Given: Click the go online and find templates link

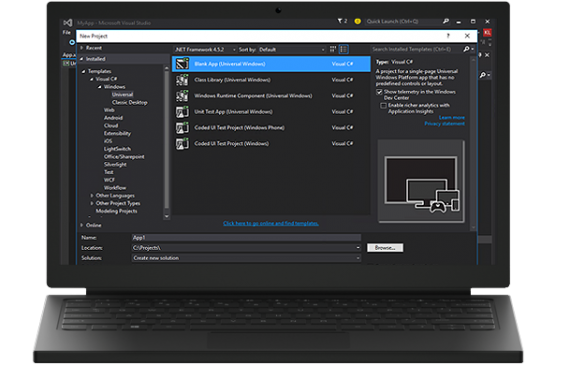Looking at the screenshot, I should (271, 223).
